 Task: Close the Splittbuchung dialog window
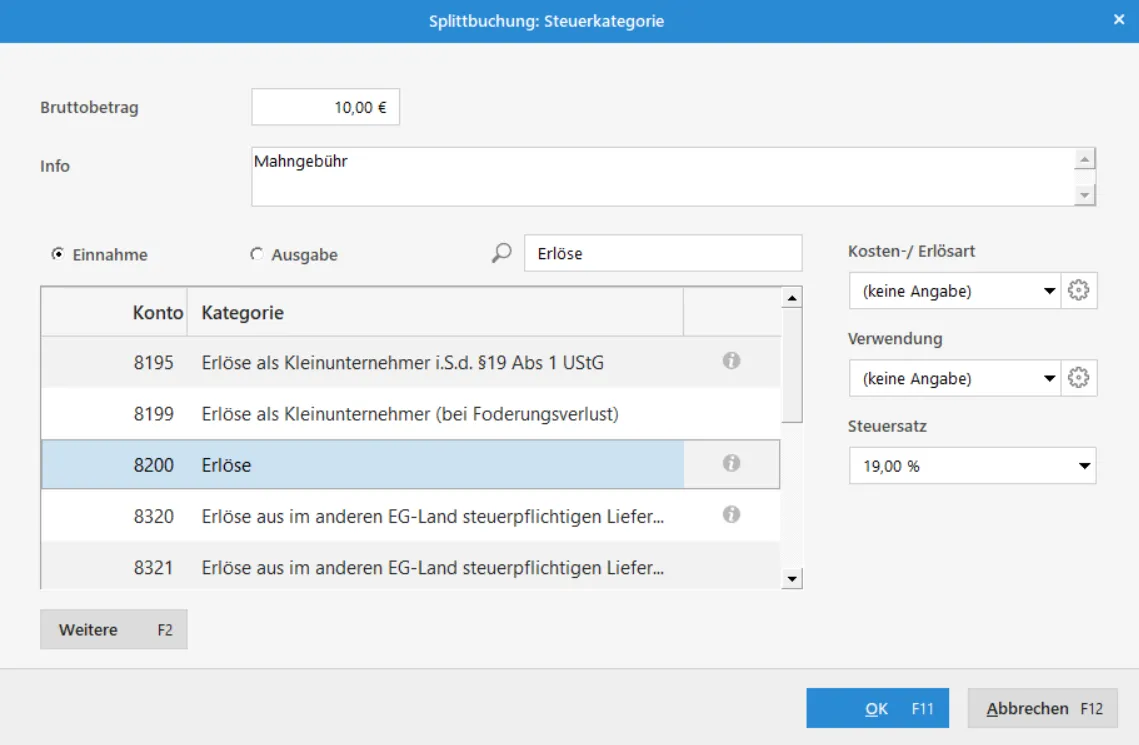[1118, 20]
